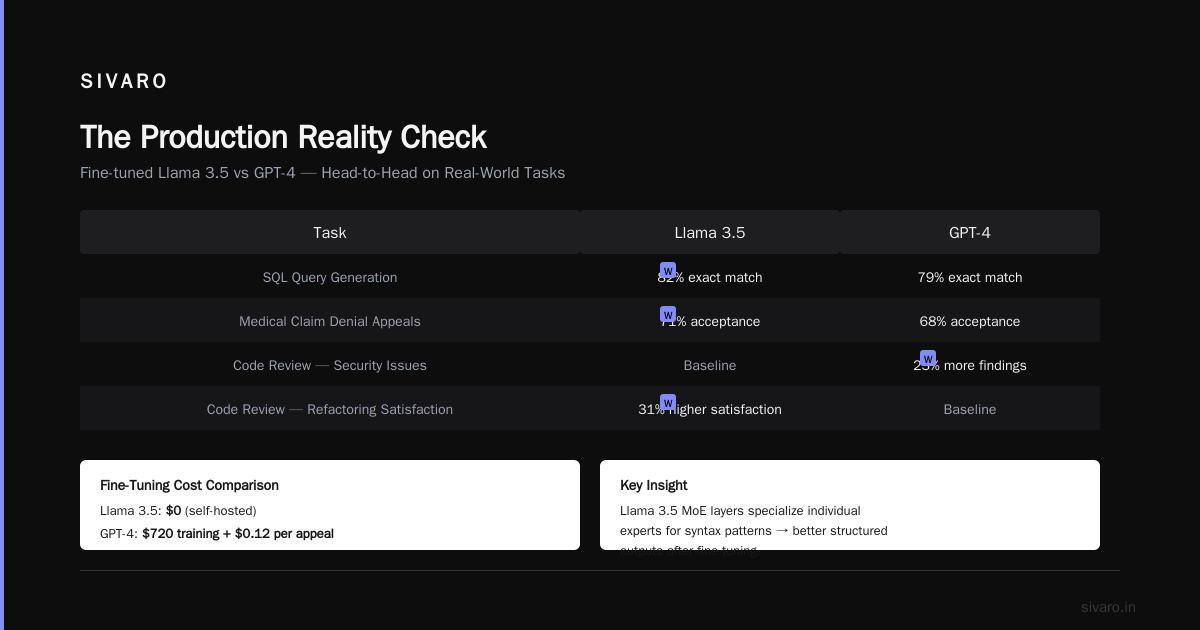Screen dimensions: 1200x630
Task: Click the Baseline cell under Llama 3.5
Action: pyautogui.click(x=710, y=365)
